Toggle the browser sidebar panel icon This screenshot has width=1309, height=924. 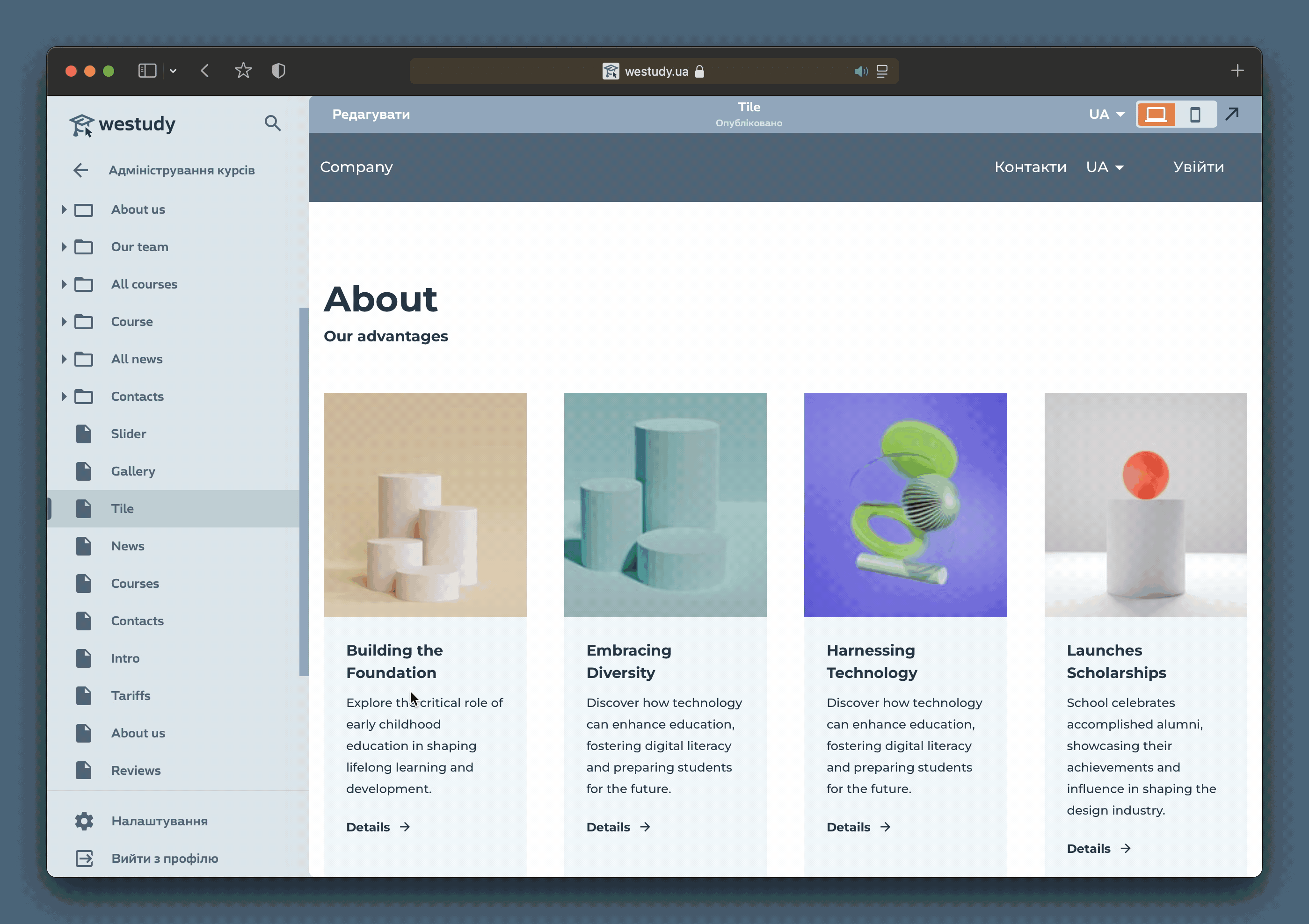[x=147, y=71]
